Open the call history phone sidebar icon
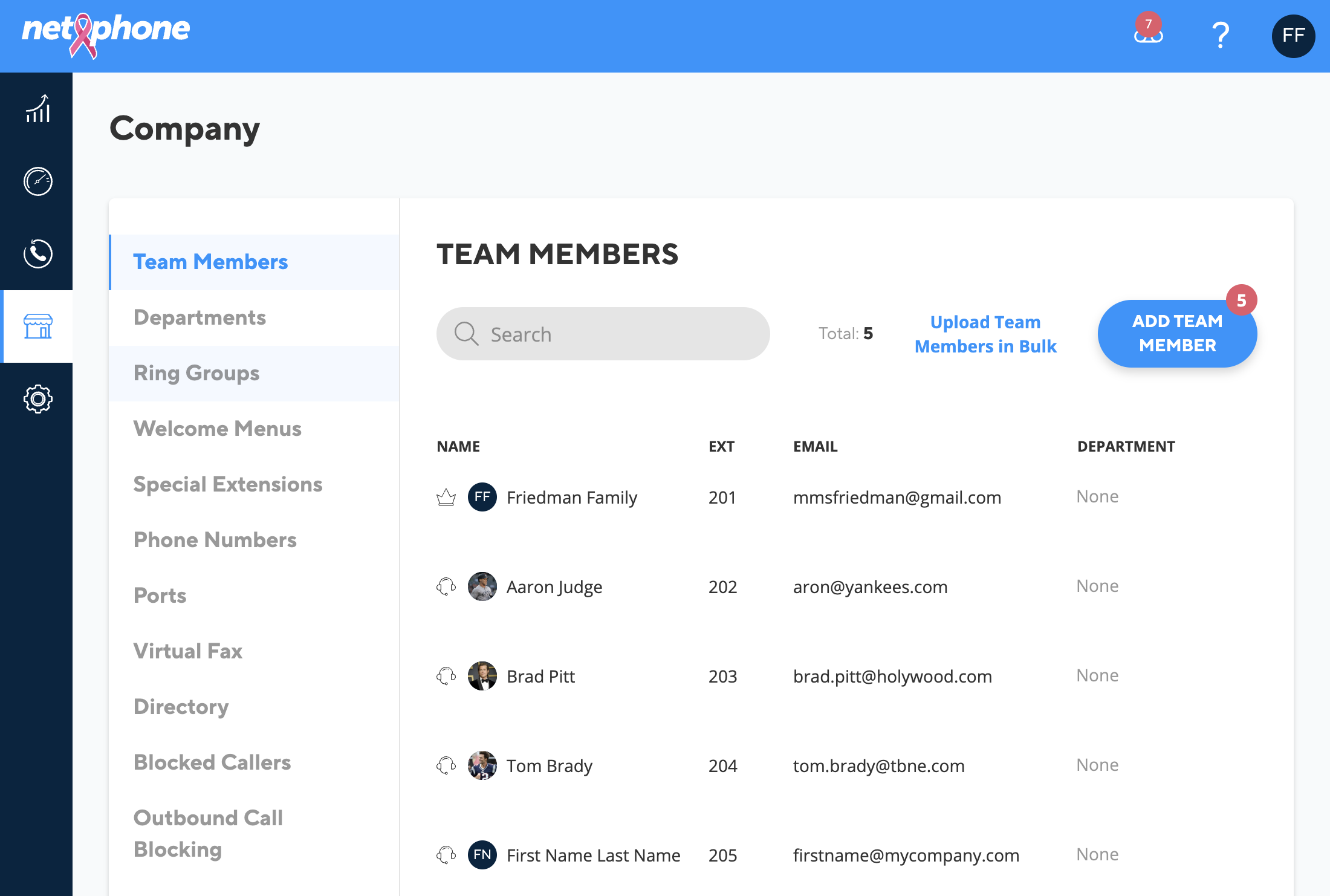Viewport: 1330px width, 896px height. pyautogui.click(x=37, y=254)
